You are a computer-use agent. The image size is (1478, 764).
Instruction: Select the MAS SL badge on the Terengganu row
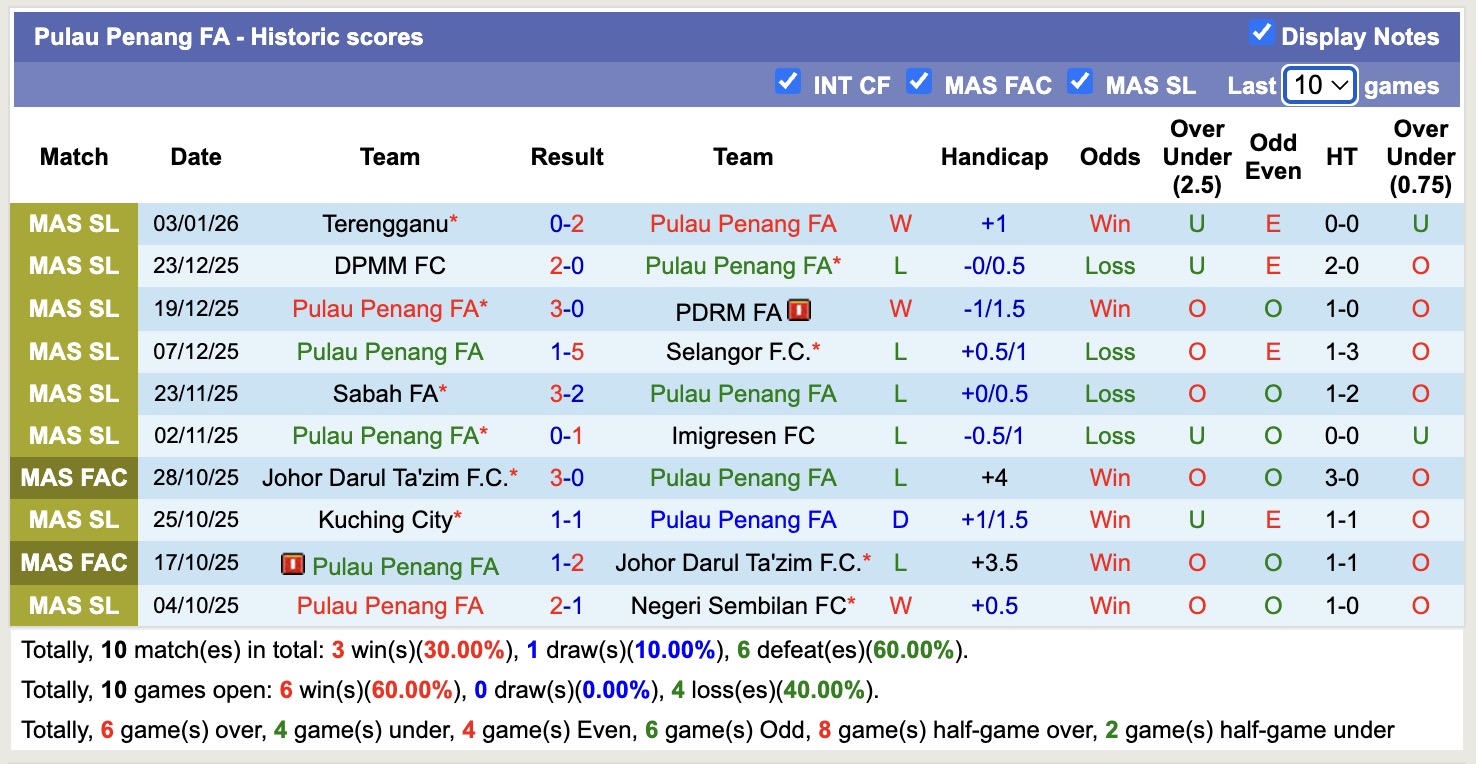(73, 224)
